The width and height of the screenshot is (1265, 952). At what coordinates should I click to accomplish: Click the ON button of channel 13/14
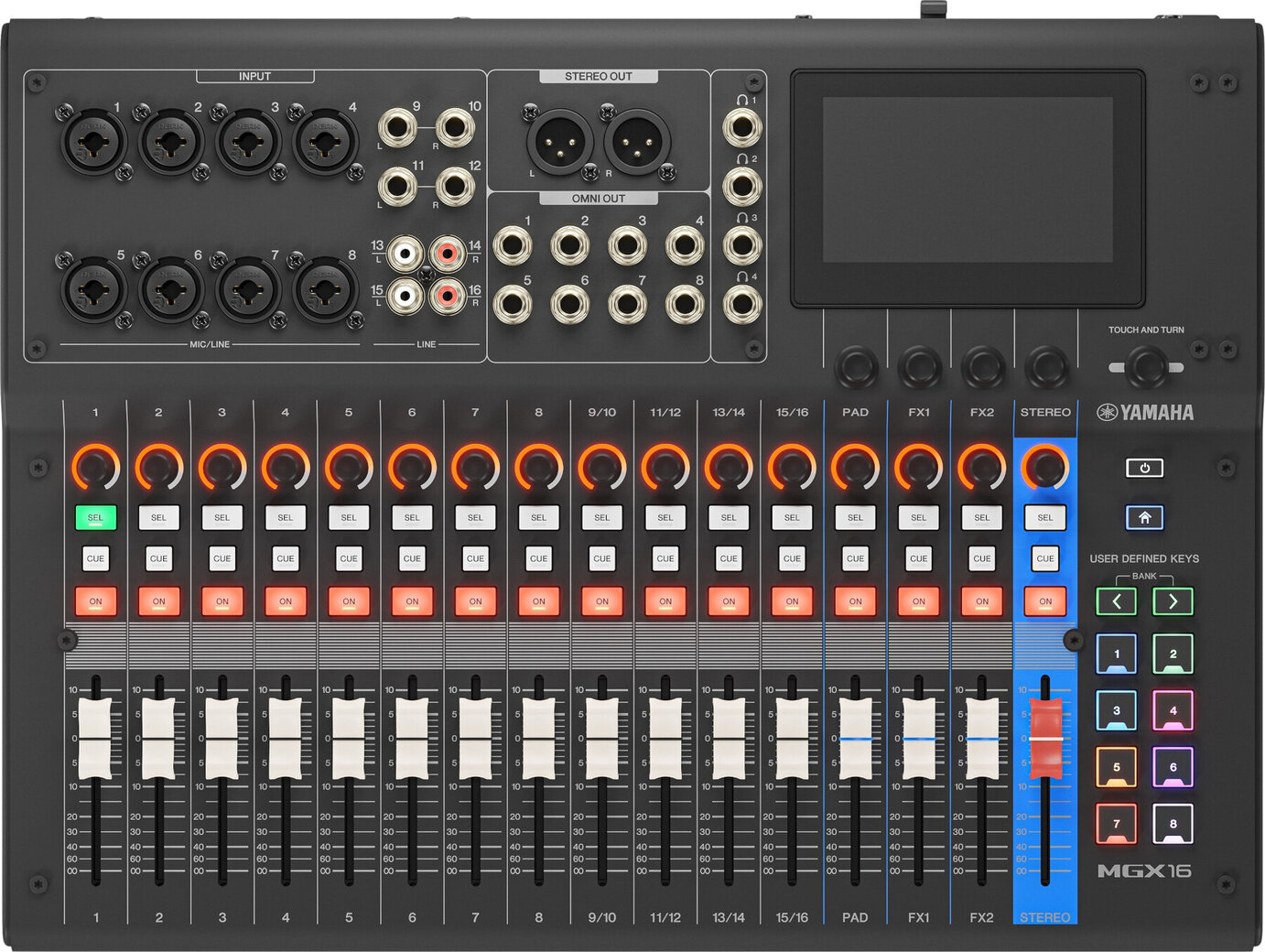pos(729,601)
